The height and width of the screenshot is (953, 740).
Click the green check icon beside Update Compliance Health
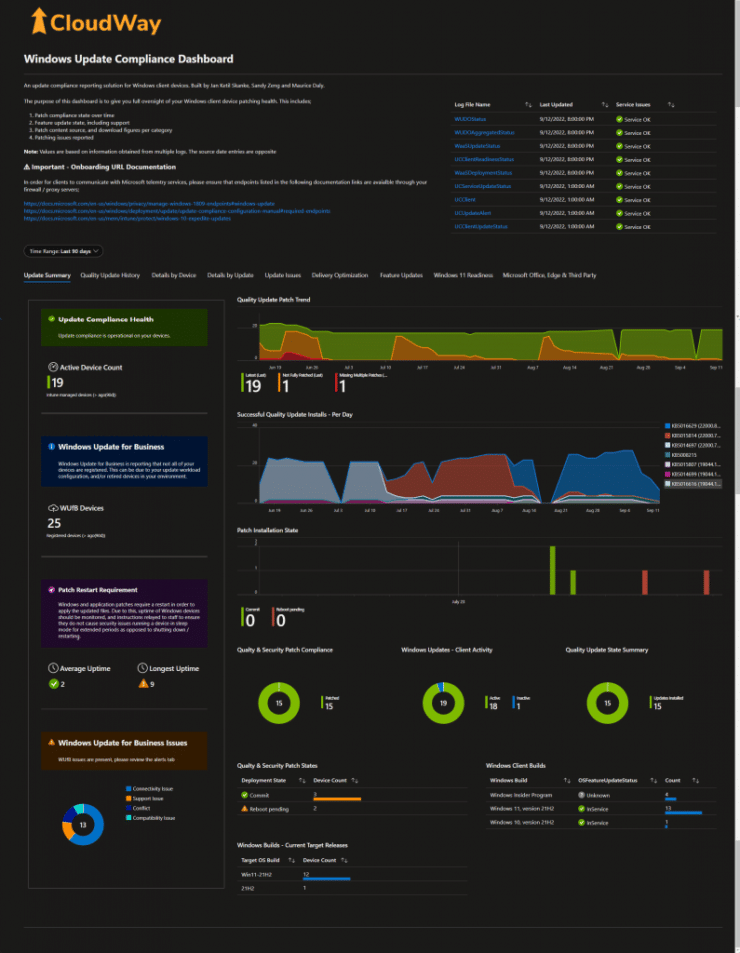52,318
